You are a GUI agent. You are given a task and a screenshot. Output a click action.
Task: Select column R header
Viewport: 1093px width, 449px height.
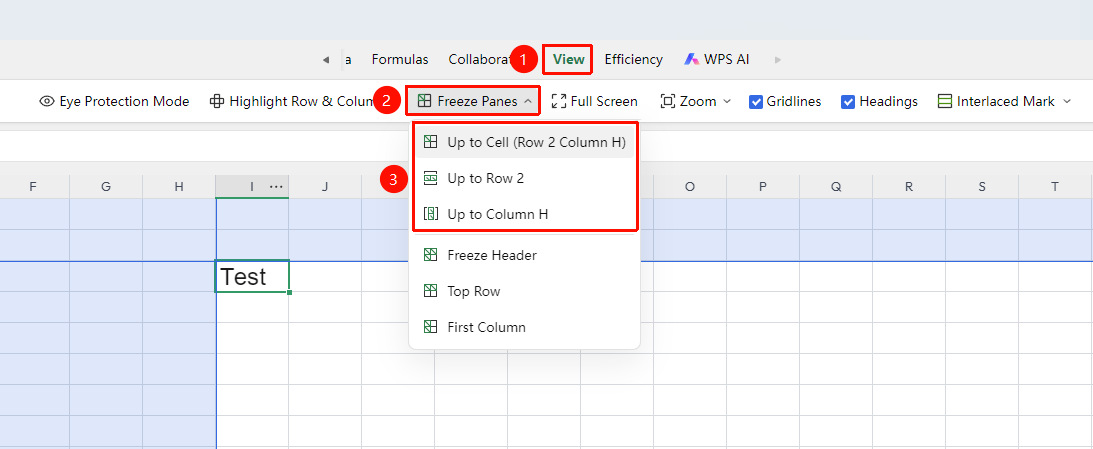909,187
